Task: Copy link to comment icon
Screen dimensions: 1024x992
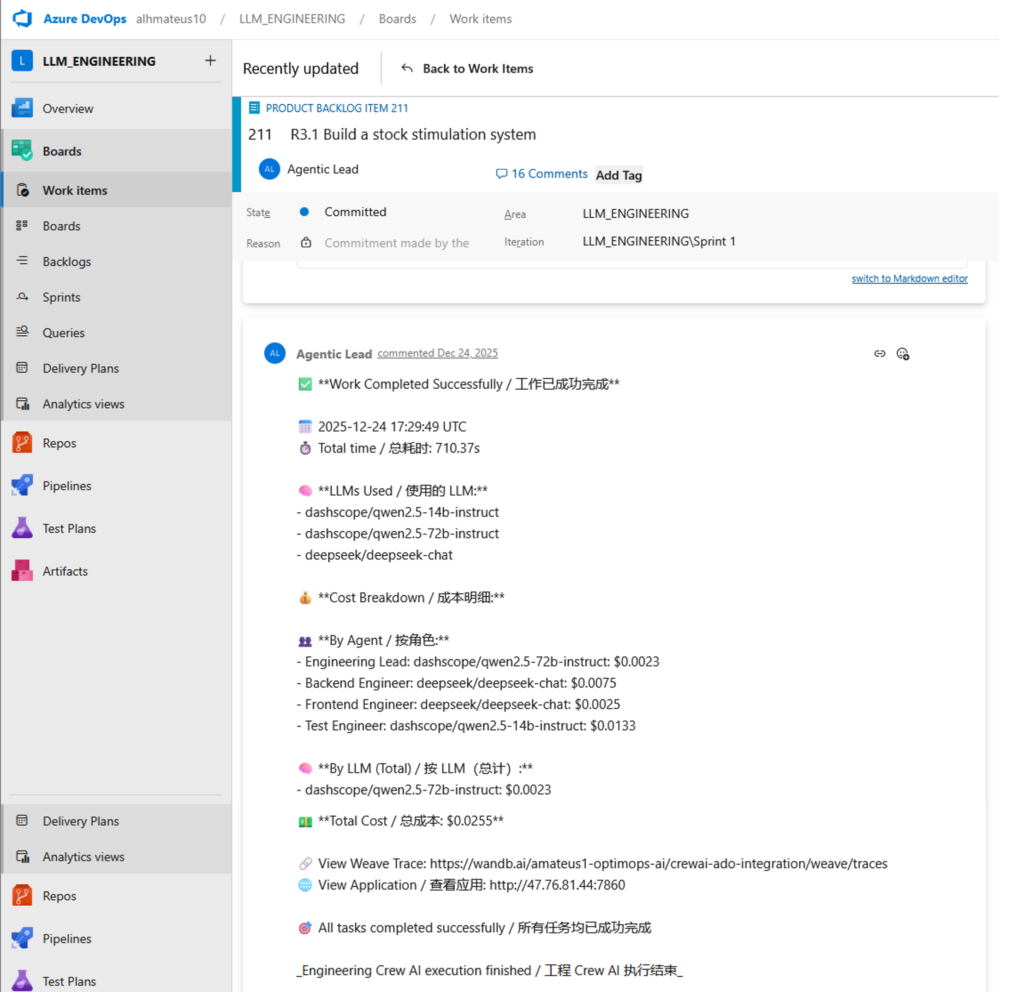Action: click(x=880, y=353)
